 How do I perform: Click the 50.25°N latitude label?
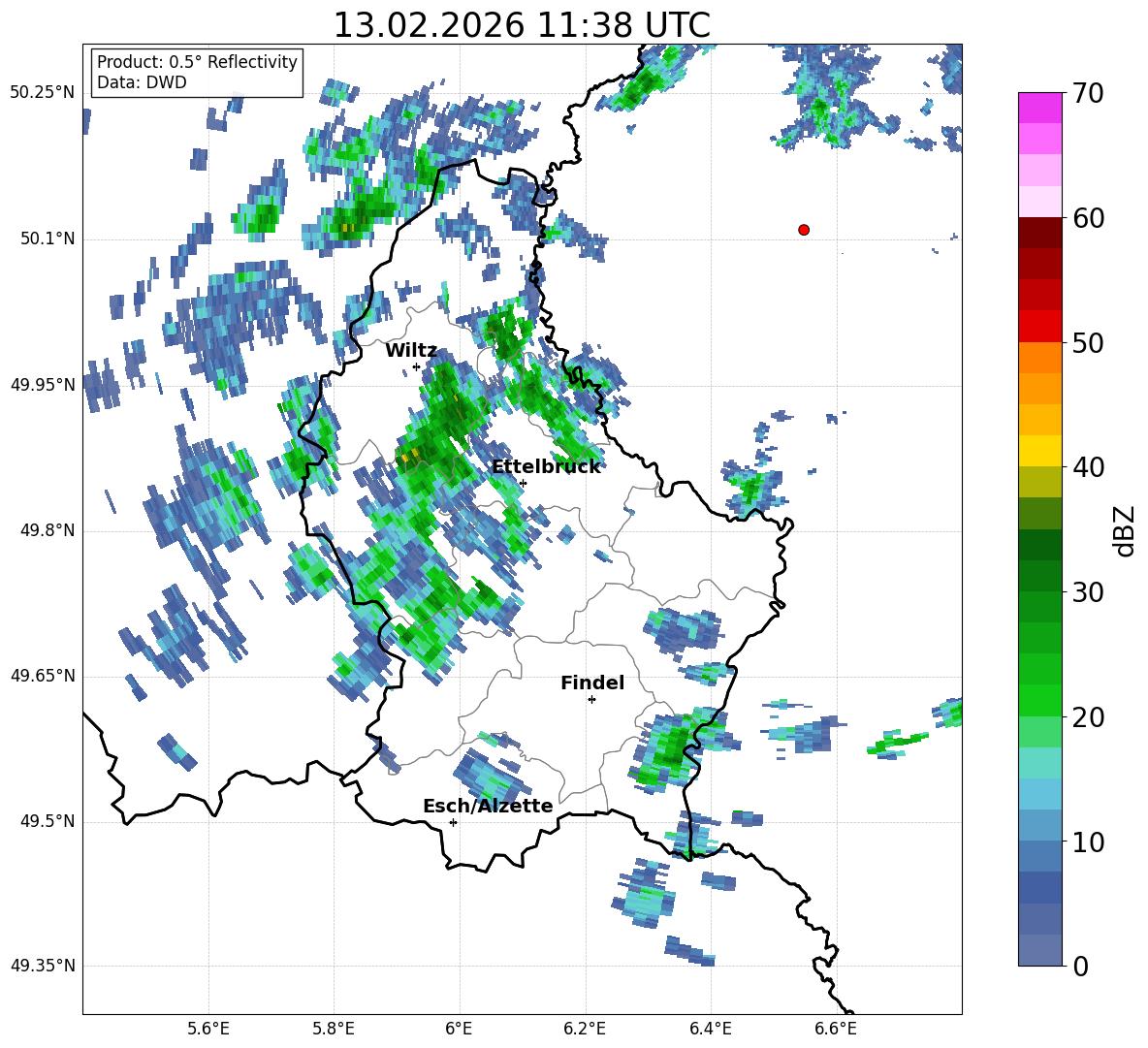coord(43,93)
